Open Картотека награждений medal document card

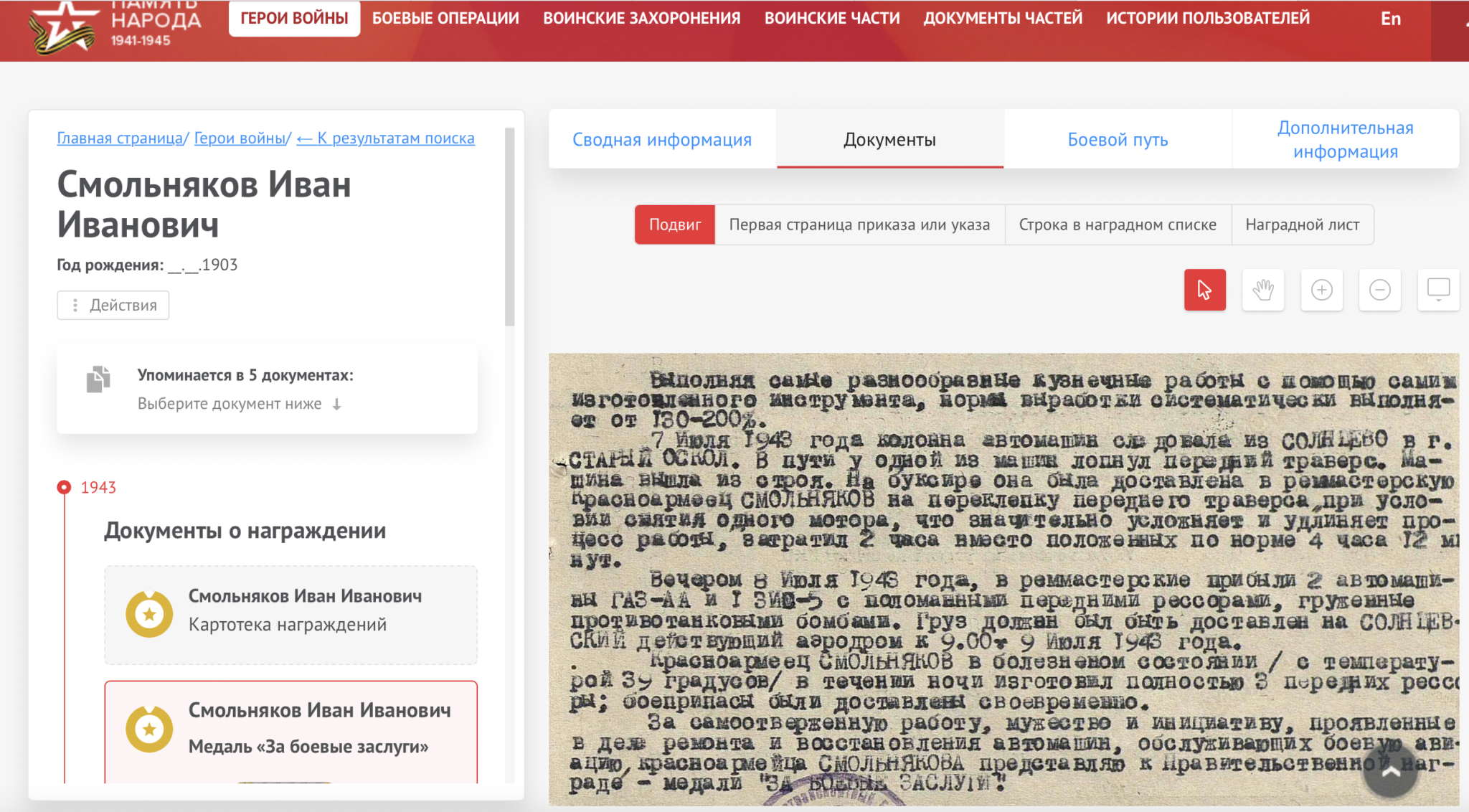coord(291,614)
